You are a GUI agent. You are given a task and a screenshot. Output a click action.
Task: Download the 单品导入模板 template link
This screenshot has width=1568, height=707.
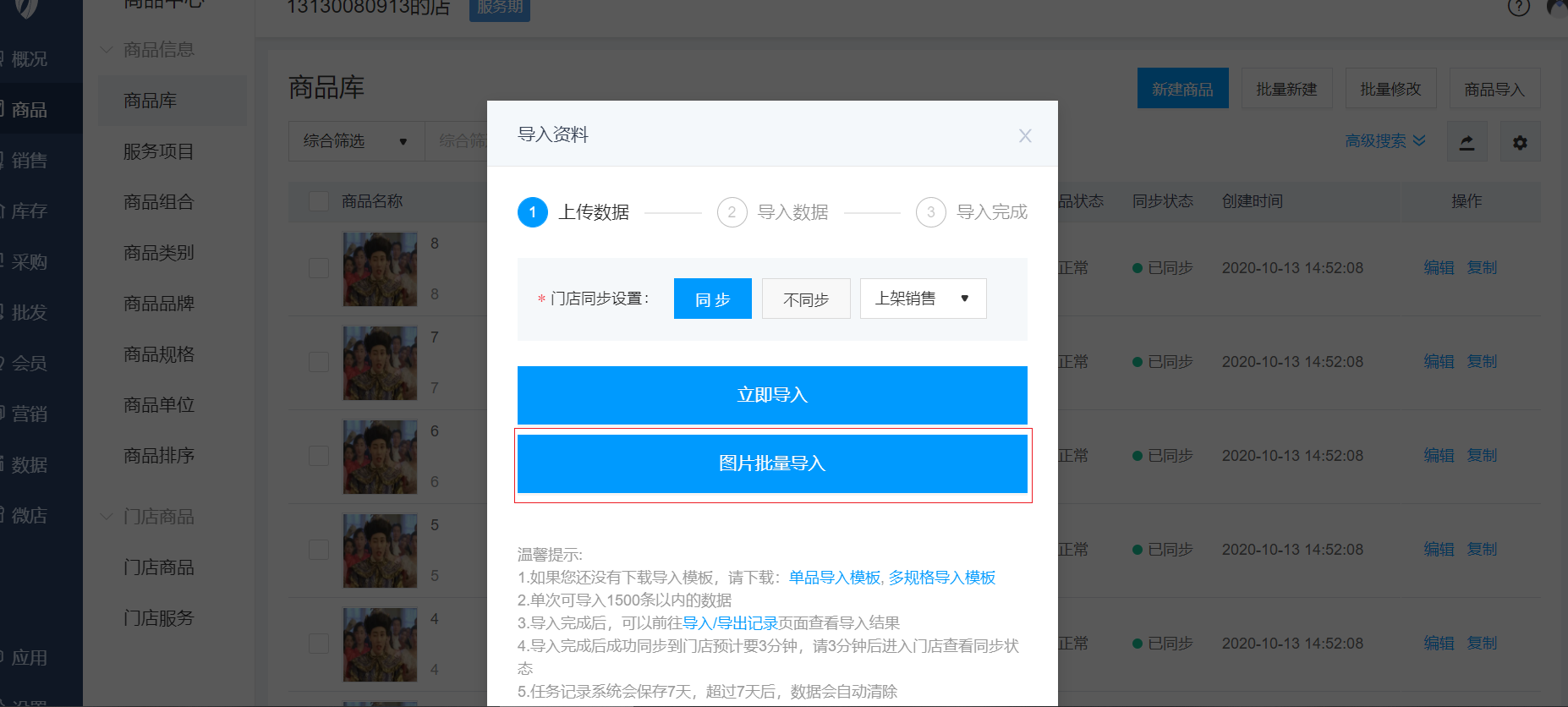(834, 578)
